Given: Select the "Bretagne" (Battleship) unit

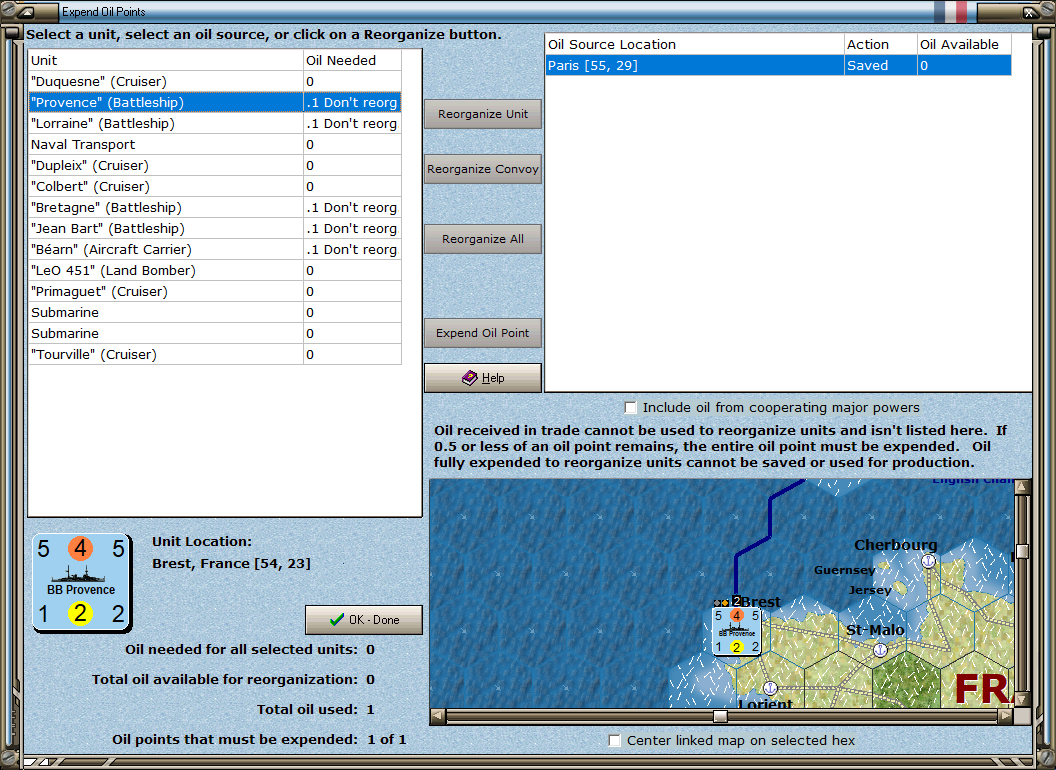Looking at the screenshot, I should (x=215, y=207).
